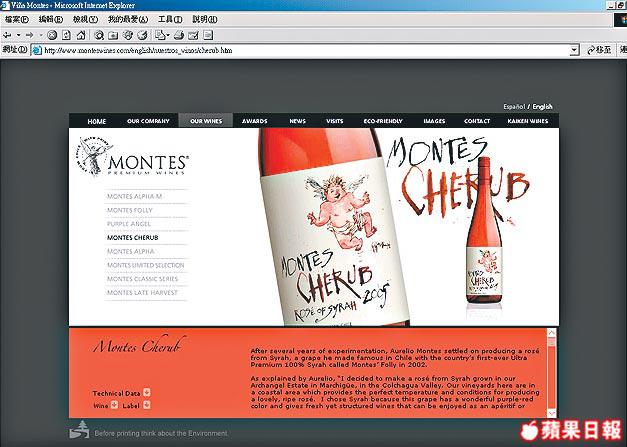Go back using the Back arrow
The height and width of the screenshot is (447, 627).
click(7, 36)
